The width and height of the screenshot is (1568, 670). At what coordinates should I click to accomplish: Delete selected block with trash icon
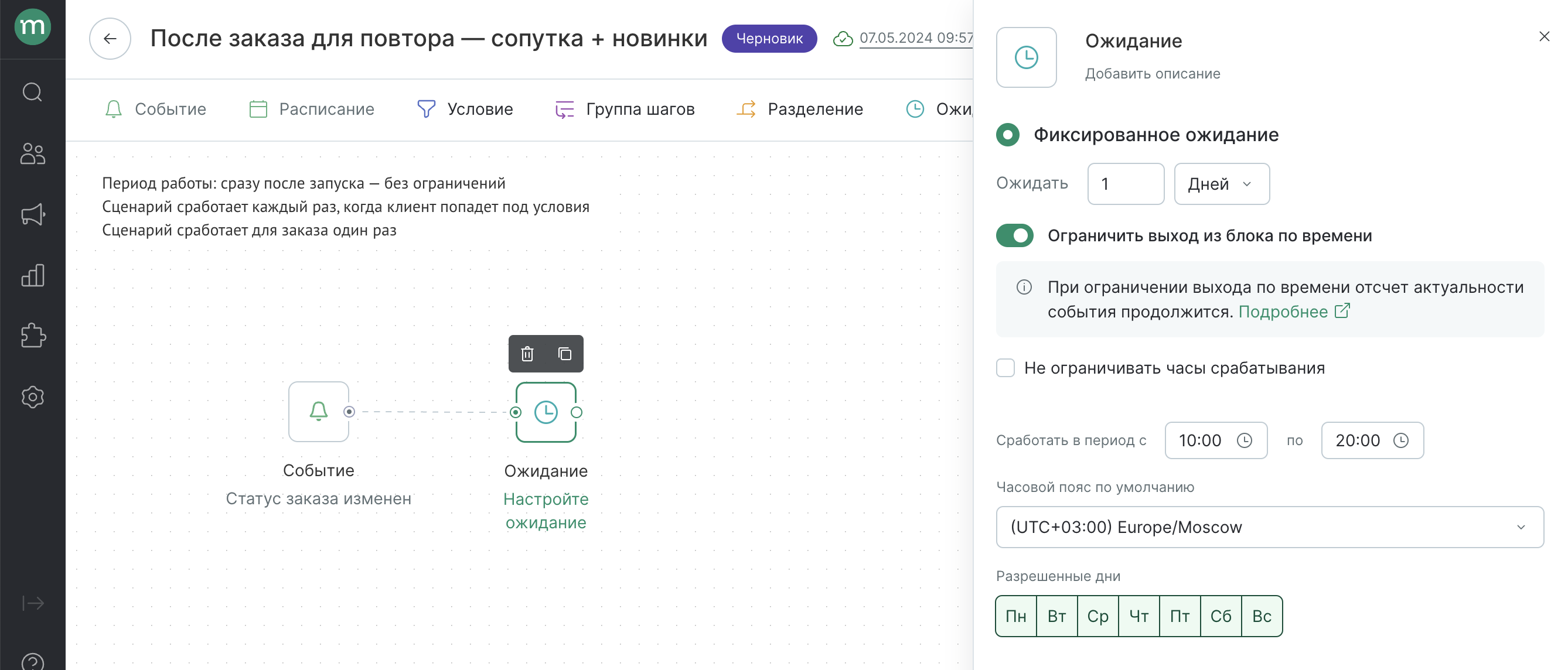coord(527,354)
